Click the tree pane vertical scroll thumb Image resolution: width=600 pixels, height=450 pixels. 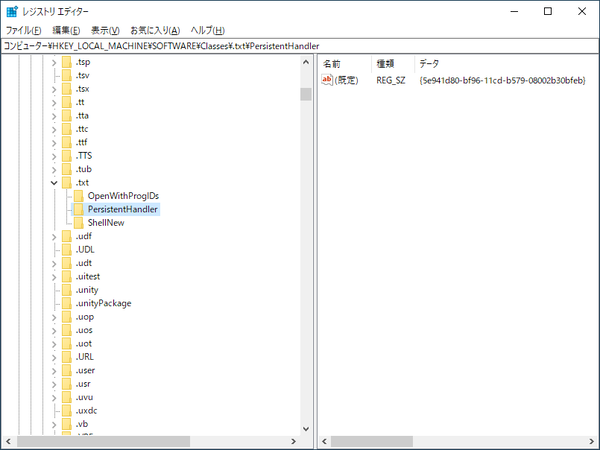click(306, 94)
